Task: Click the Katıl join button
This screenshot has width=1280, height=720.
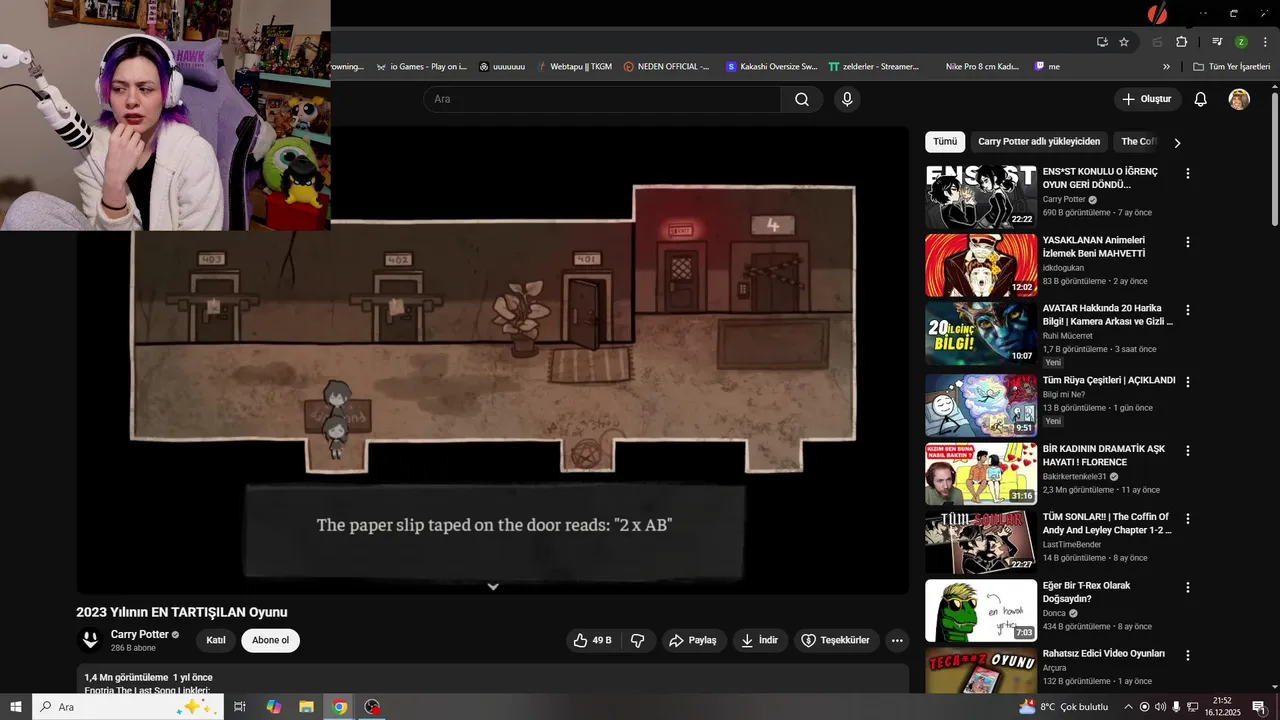Action: tap(216, 640)
